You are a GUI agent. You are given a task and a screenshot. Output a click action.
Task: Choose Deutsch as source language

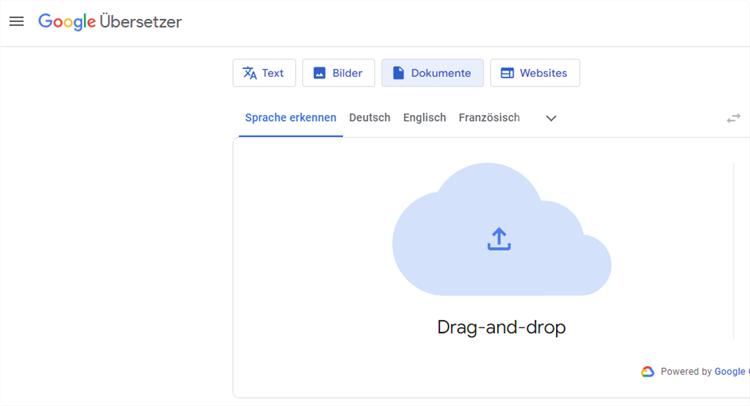(x=370, y=118)
